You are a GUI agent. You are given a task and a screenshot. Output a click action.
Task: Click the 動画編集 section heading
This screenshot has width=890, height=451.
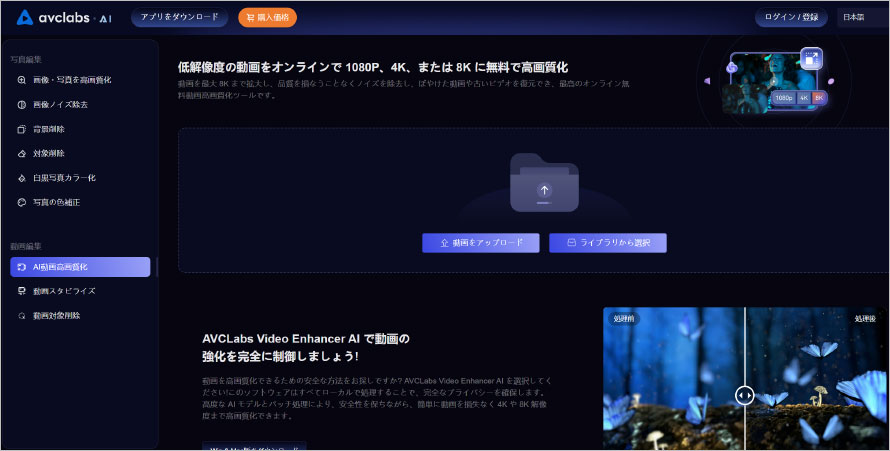pos(26,246)
